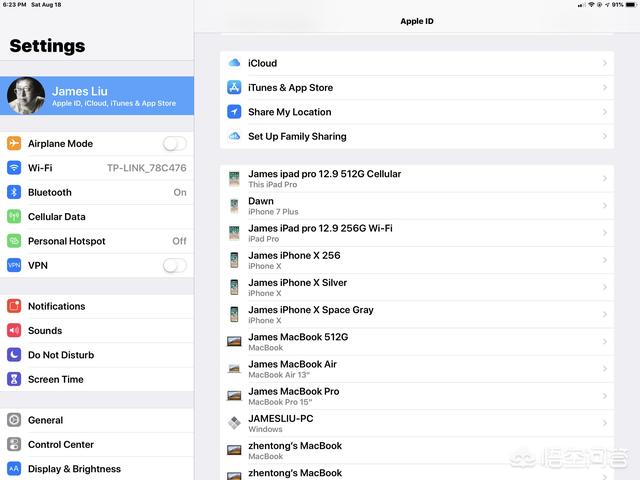Tap the James iPhone X Silver device icon
The height and width of the screenshot is (480, 640).
234,287
